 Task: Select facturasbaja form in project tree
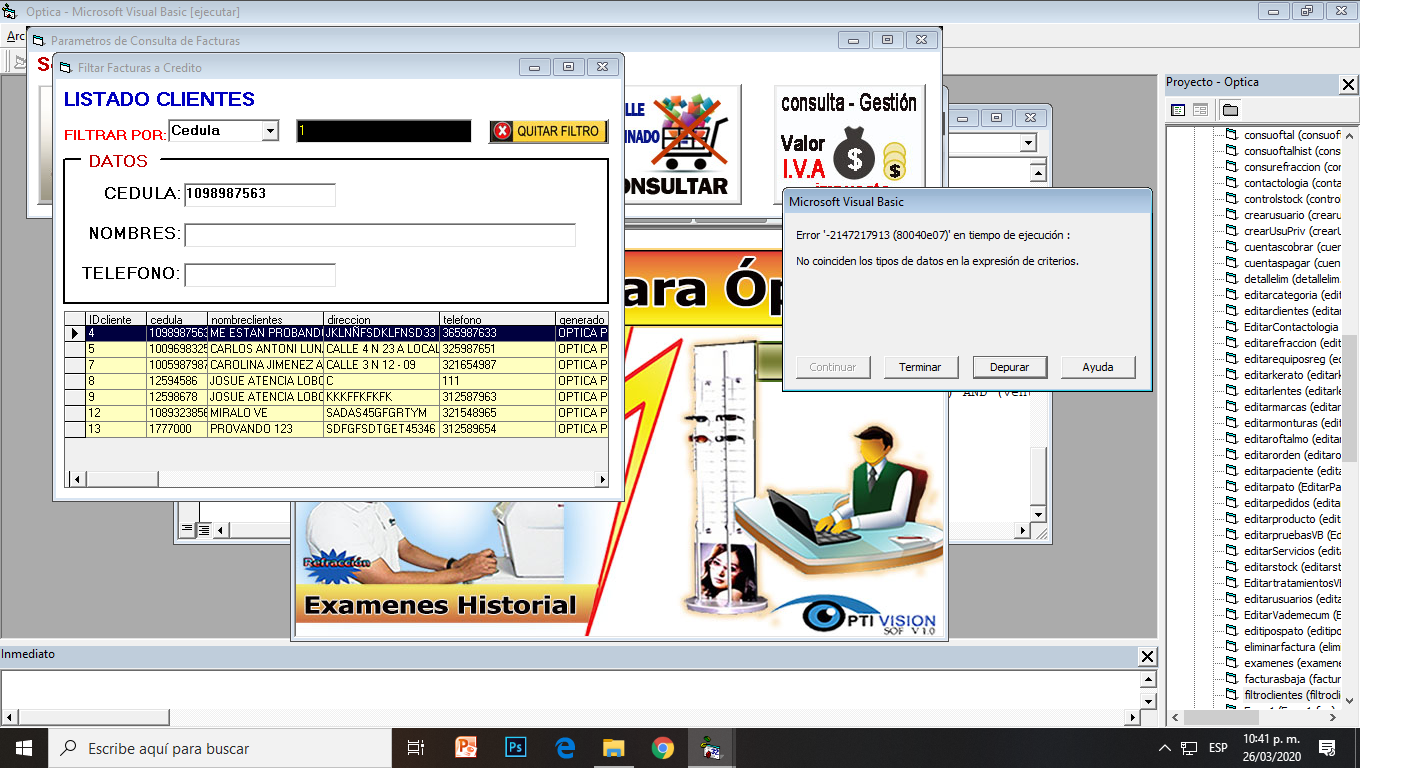(1292, 679)
